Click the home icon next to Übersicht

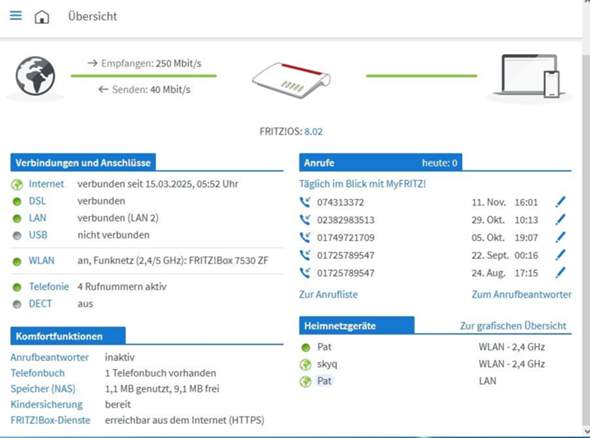(42, 17)
